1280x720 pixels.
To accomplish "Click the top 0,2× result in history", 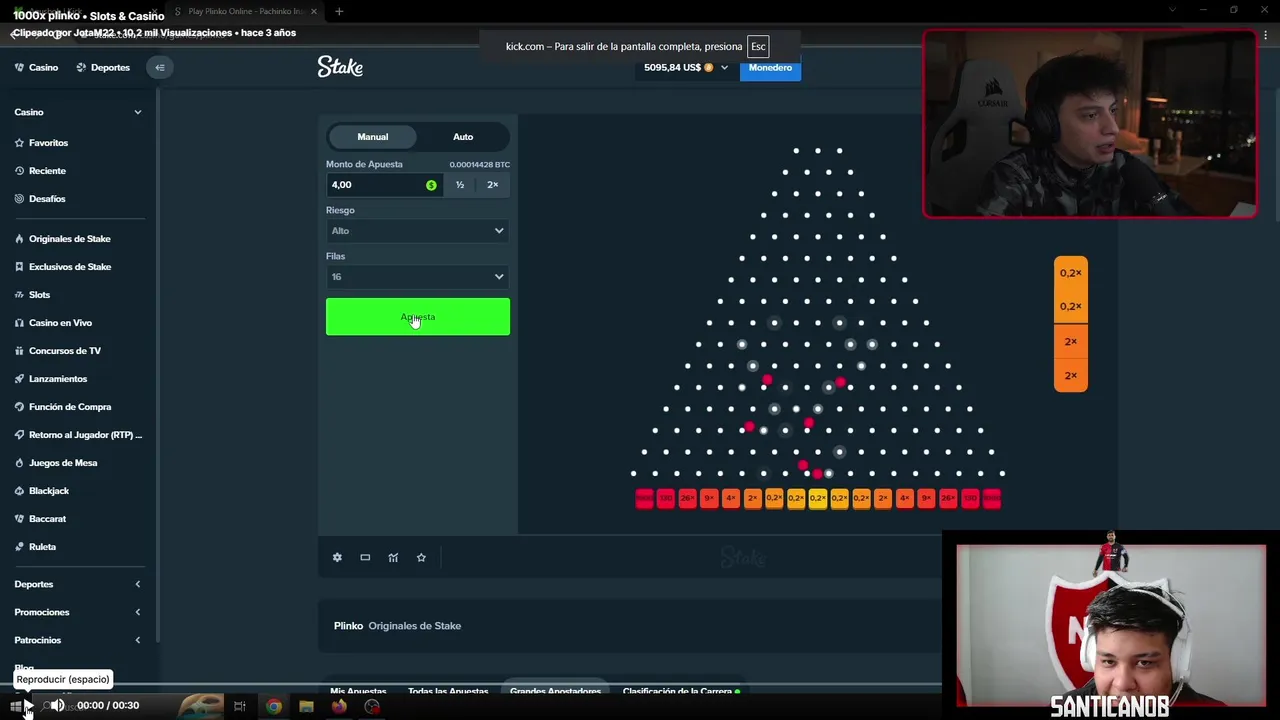I will 1070,273.
